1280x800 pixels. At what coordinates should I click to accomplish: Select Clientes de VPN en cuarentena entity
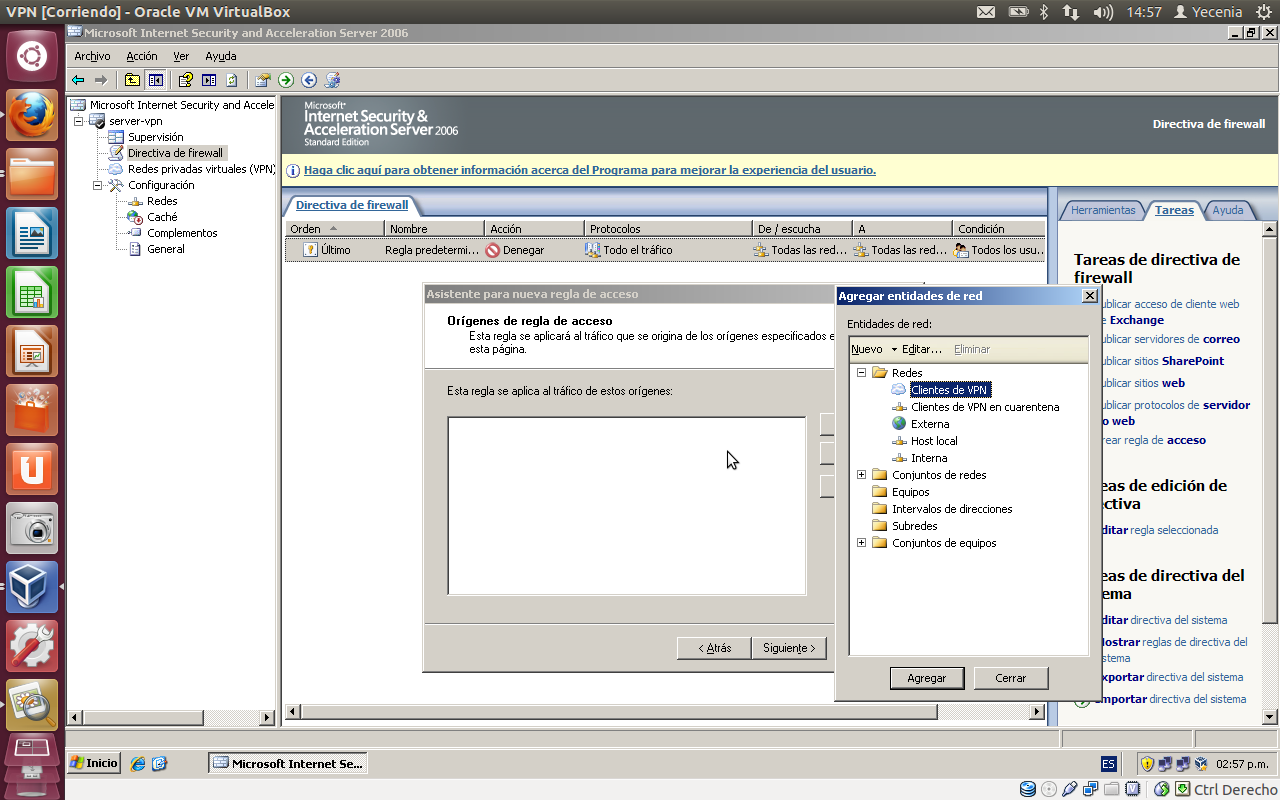[985, 407]
